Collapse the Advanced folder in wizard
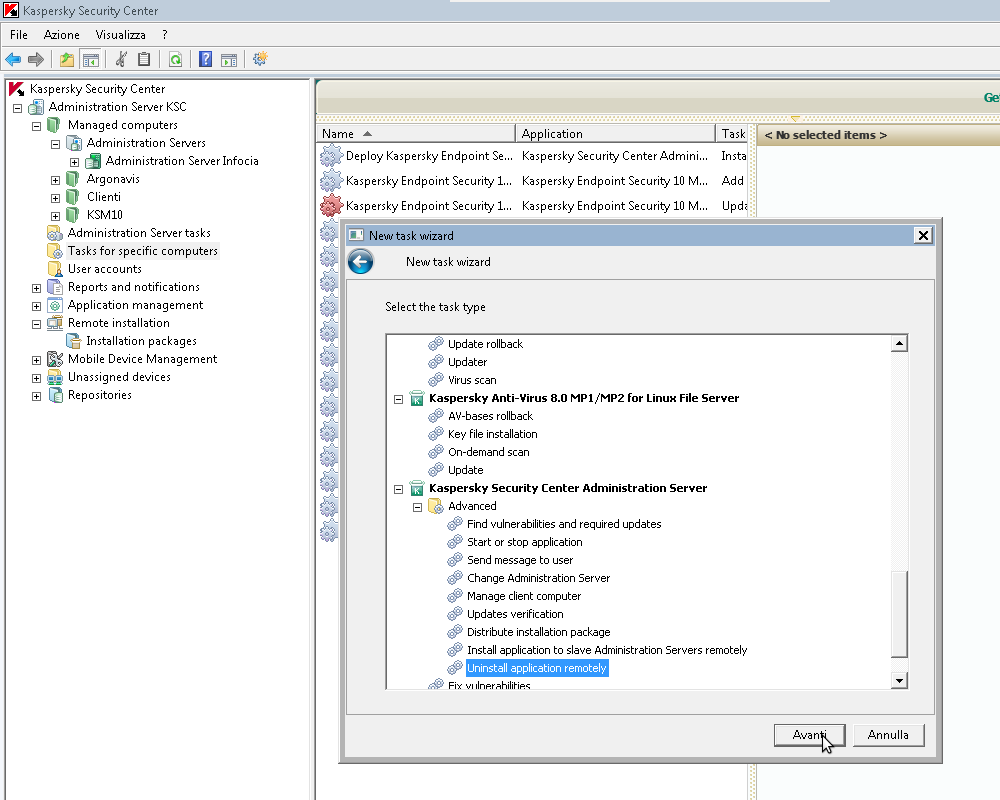Image resolution: width=1000 pixels, height=800 pixels. pyautogui.click(x=418, y=507)
